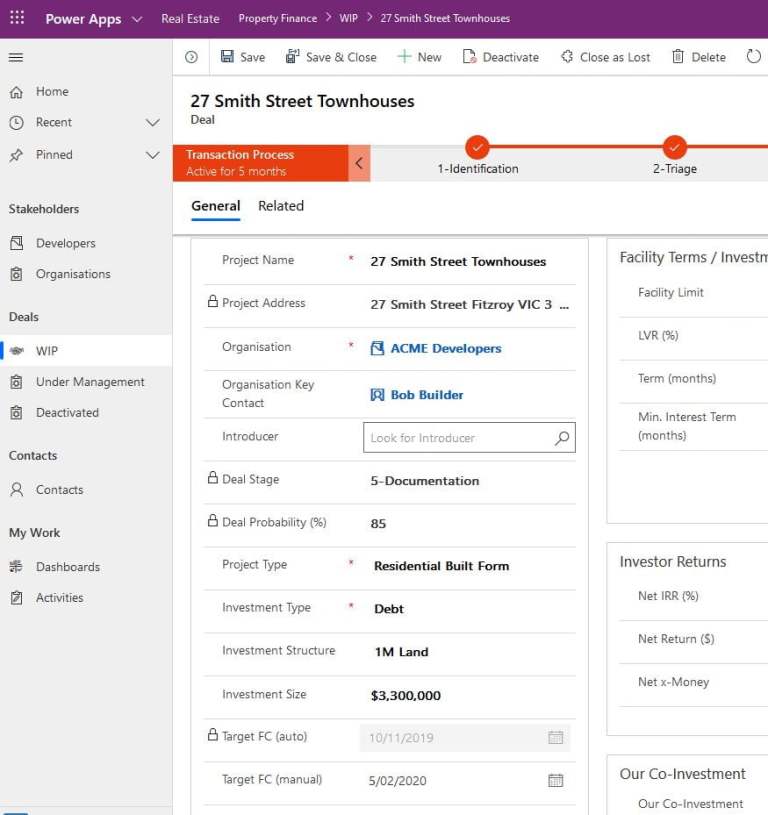
Task: Click the Delete trash icon
Action: point(678,56)
